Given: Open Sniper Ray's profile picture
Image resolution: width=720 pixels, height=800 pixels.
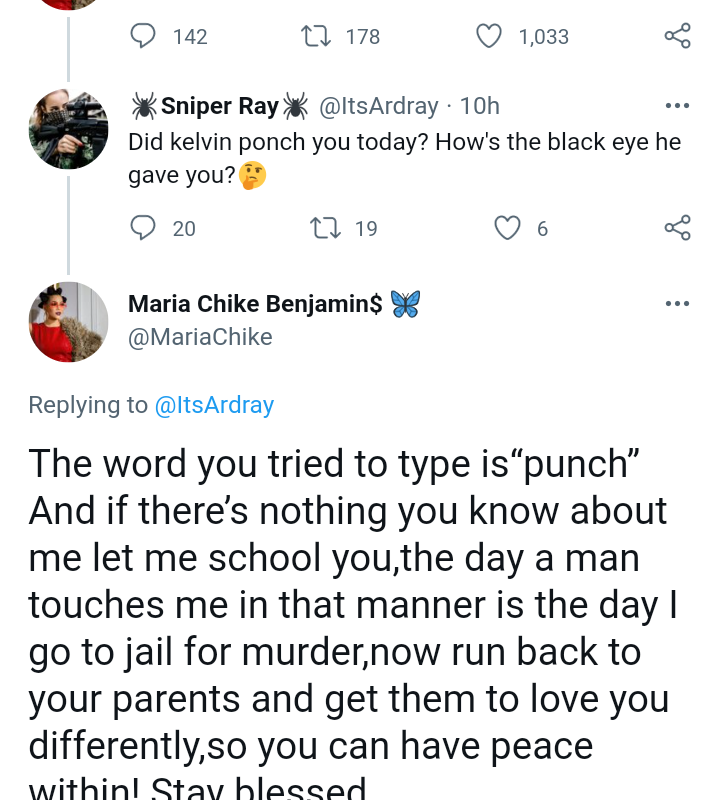Looking at the screenshot, I should point(68,129).
